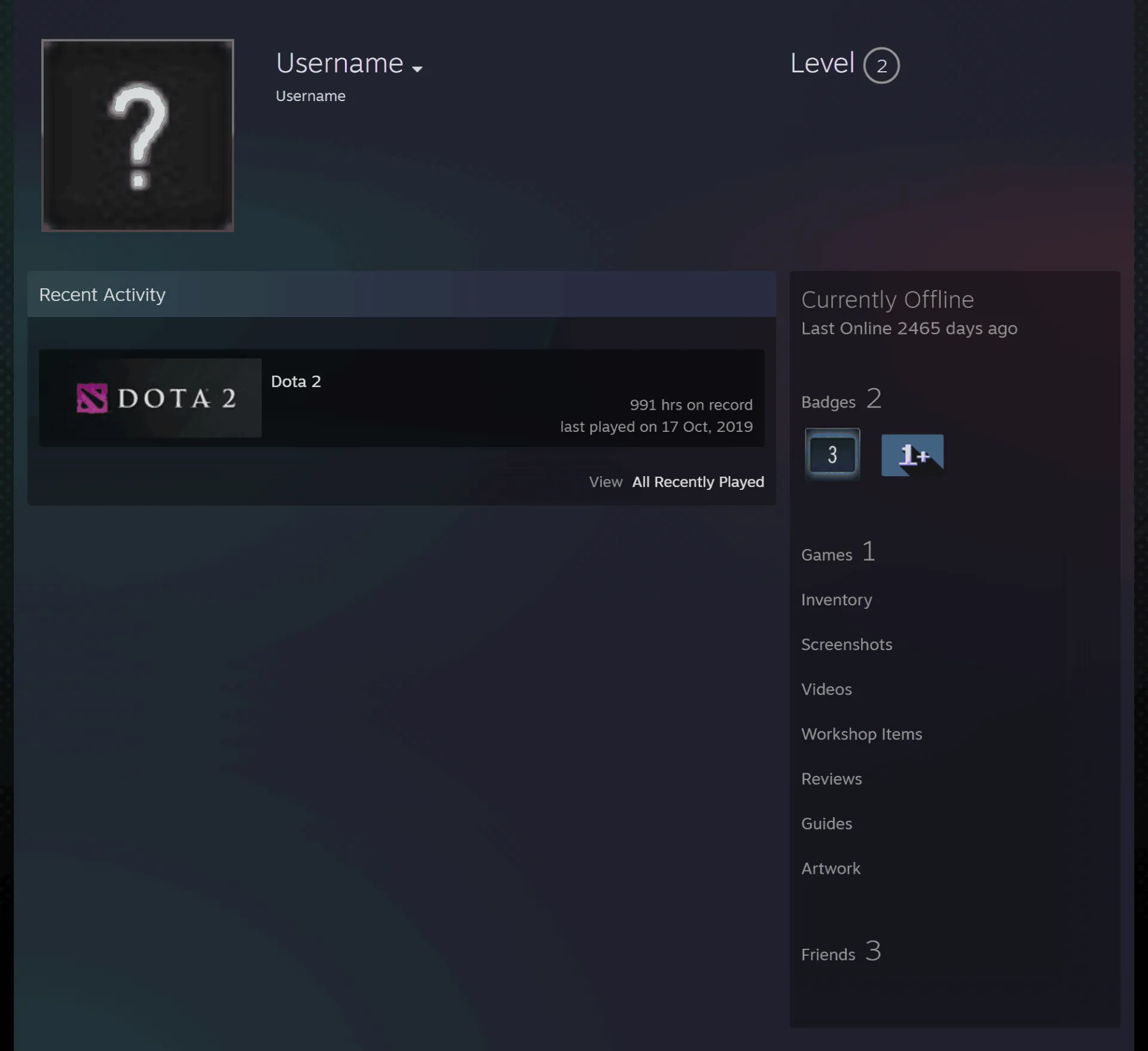
Task: Click the Currently Offline status text
Action: tap(887, 300)
